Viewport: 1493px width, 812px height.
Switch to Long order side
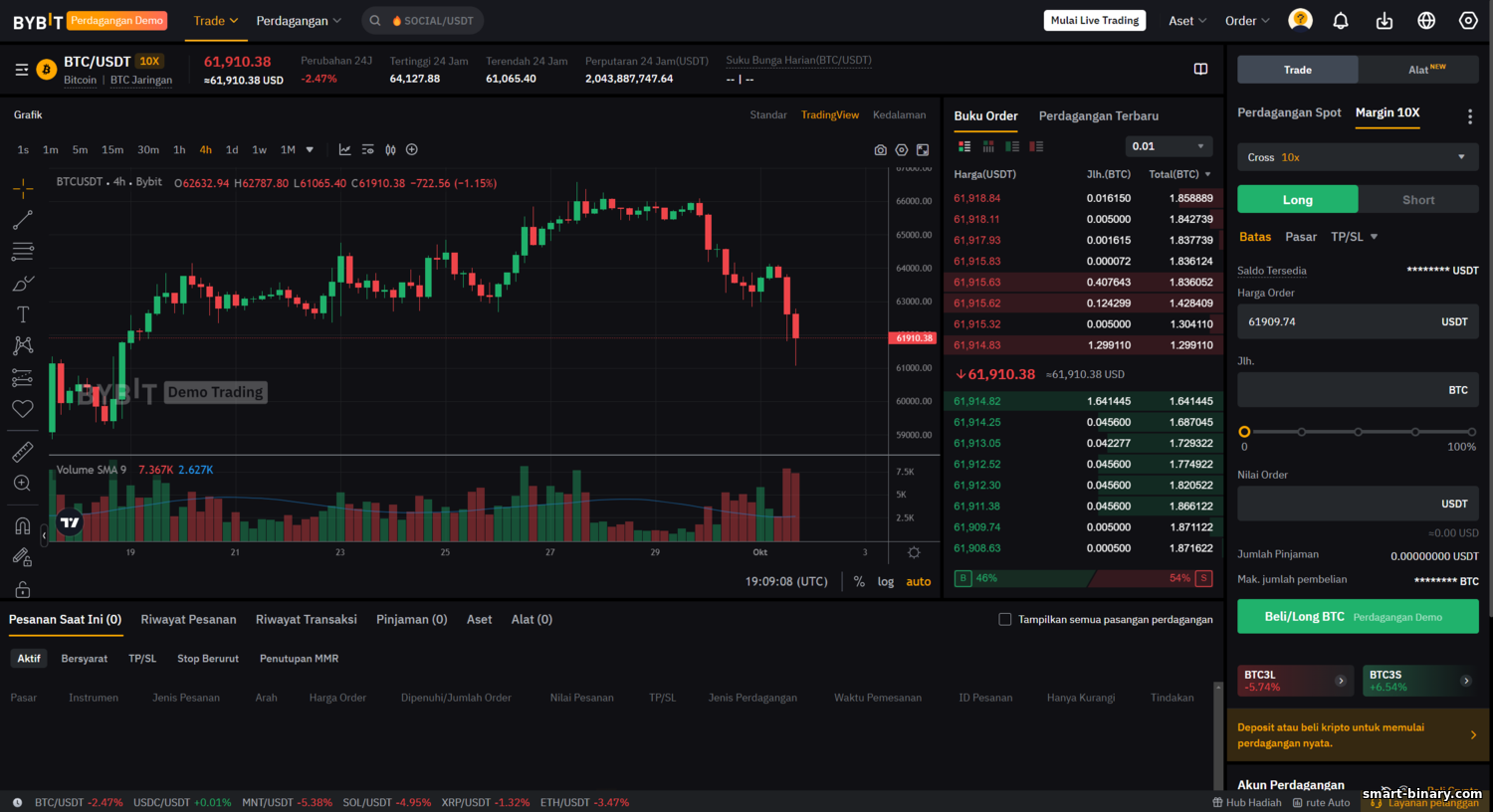tap(1297, 199)
